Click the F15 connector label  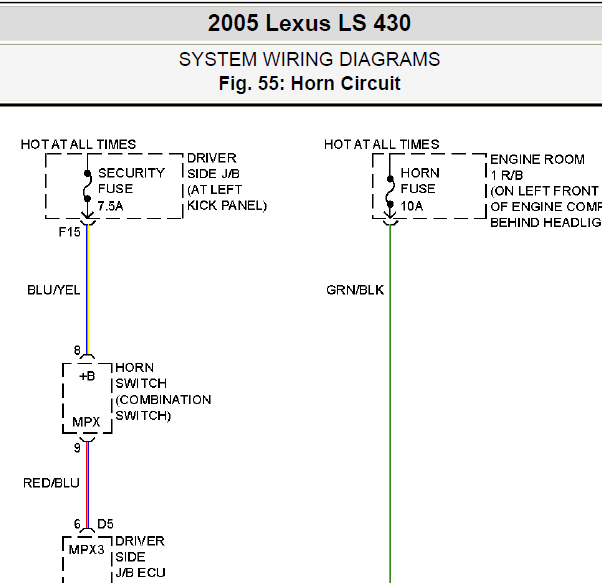69,232
